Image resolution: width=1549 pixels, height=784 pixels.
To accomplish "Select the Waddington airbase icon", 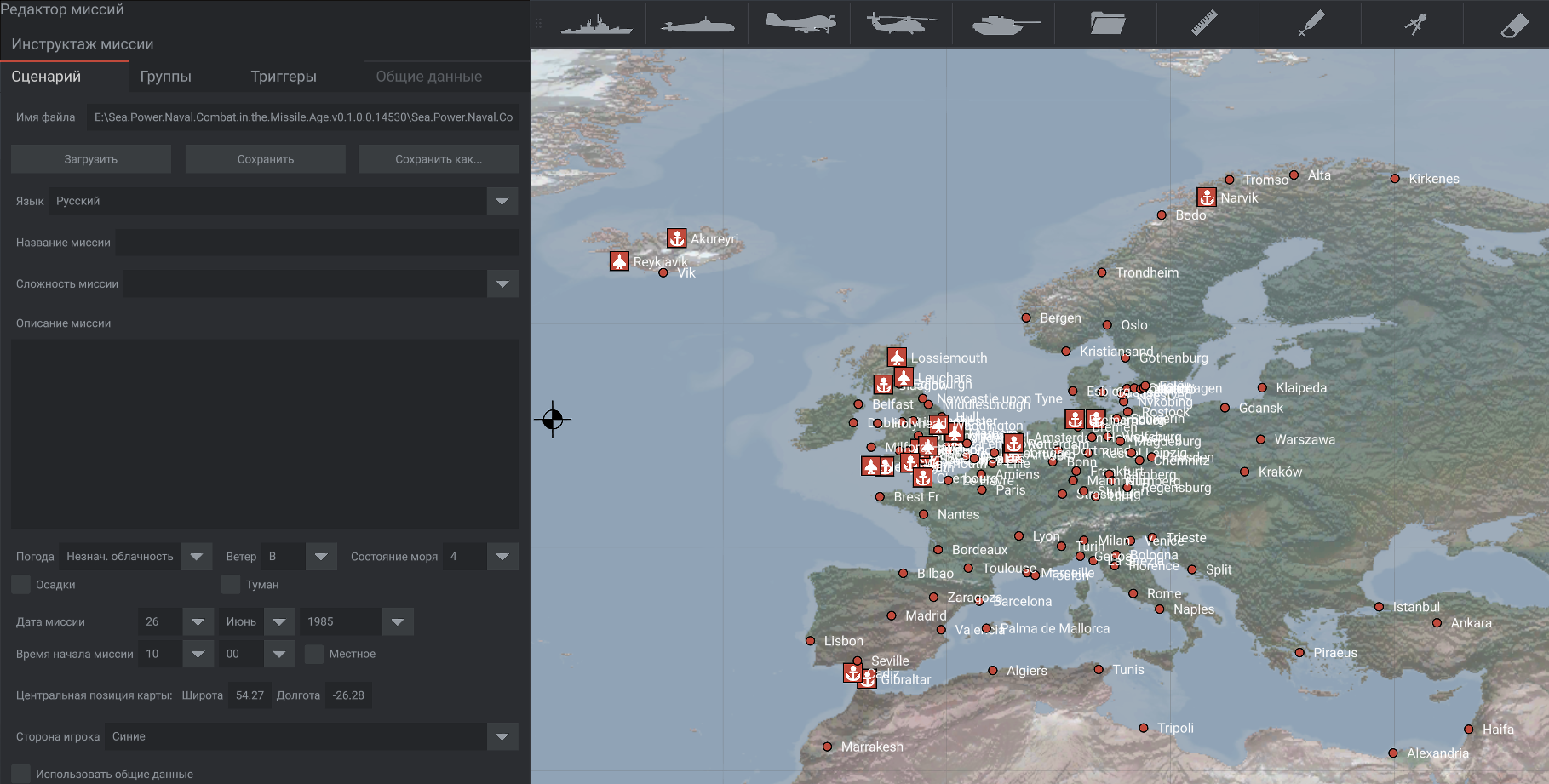I will point(938,424).
